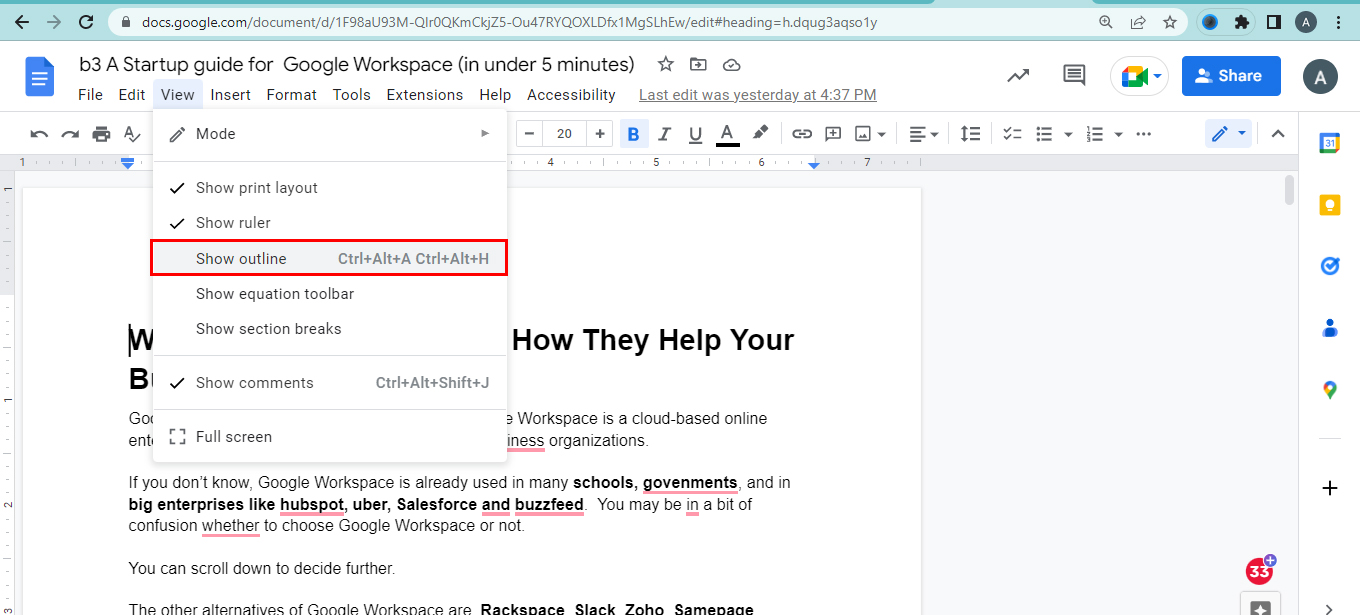Uncheck Show print layout

(x=330, y=188)
